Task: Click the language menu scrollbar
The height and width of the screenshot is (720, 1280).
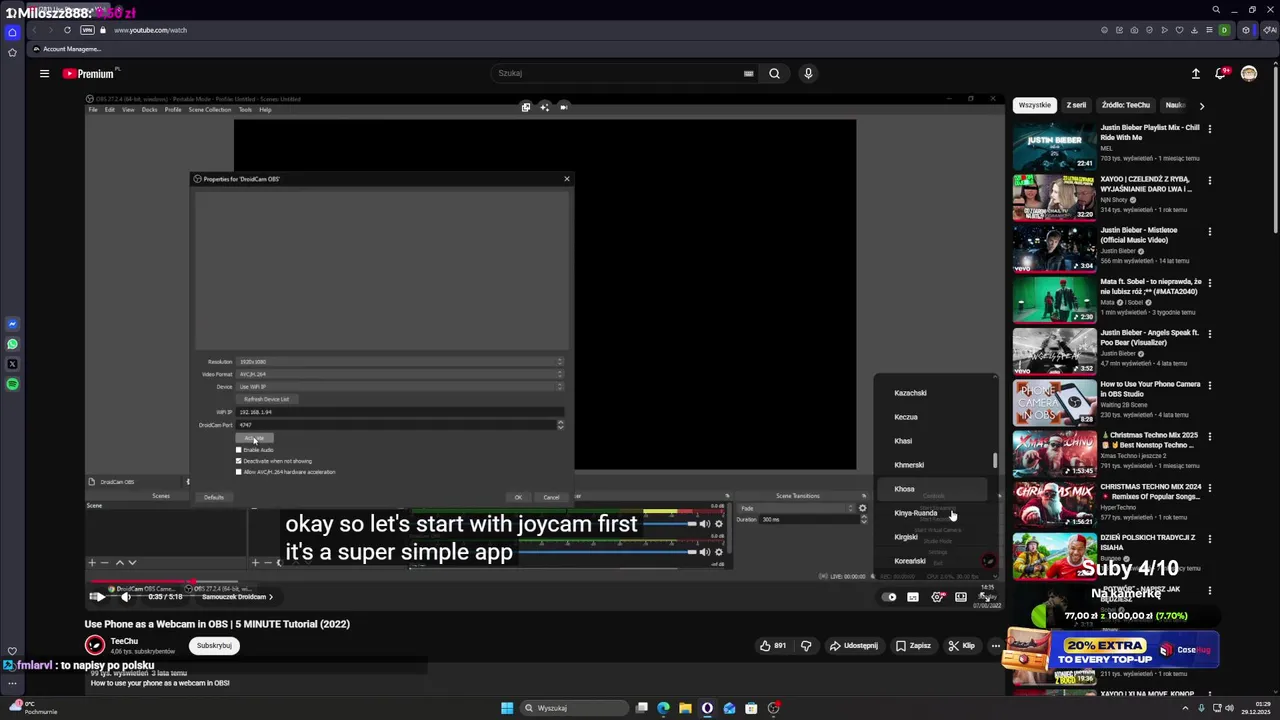Action: click(x=995, y=461)
